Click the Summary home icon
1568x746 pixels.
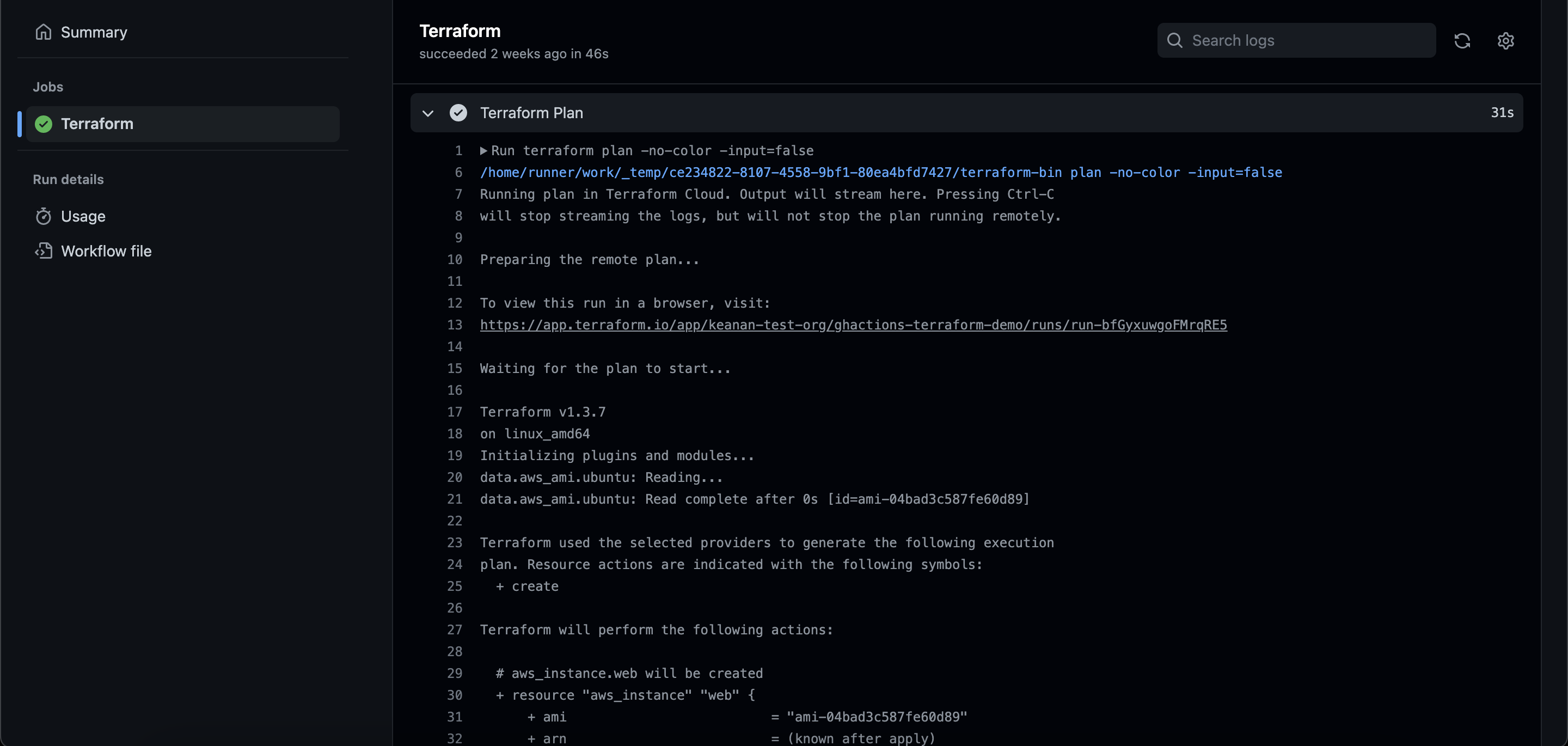click(x=43, y=32)
